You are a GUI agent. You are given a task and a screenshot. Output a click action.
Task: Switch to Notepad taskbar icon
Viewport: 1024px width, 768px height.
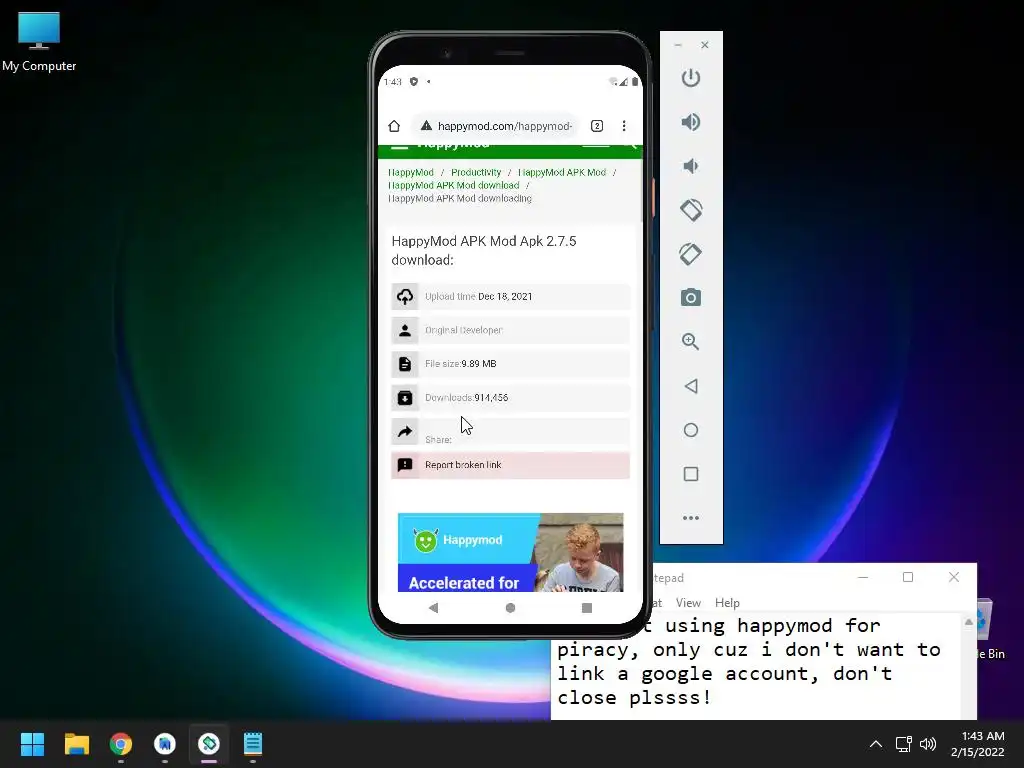point(253,744)
